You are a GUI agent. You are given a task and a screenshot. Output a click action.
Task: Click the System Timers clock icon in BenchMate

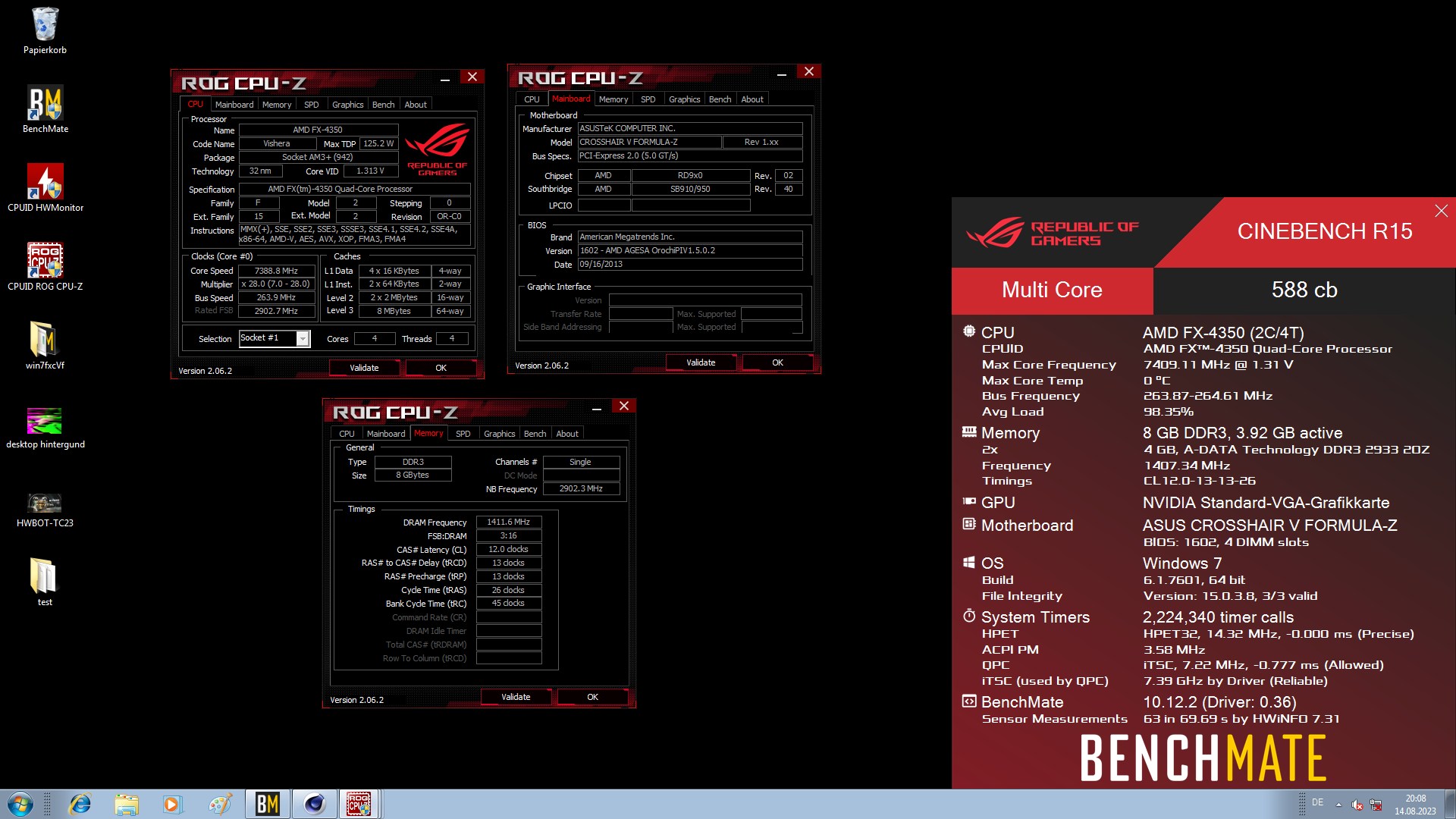(x=968, y=616)
